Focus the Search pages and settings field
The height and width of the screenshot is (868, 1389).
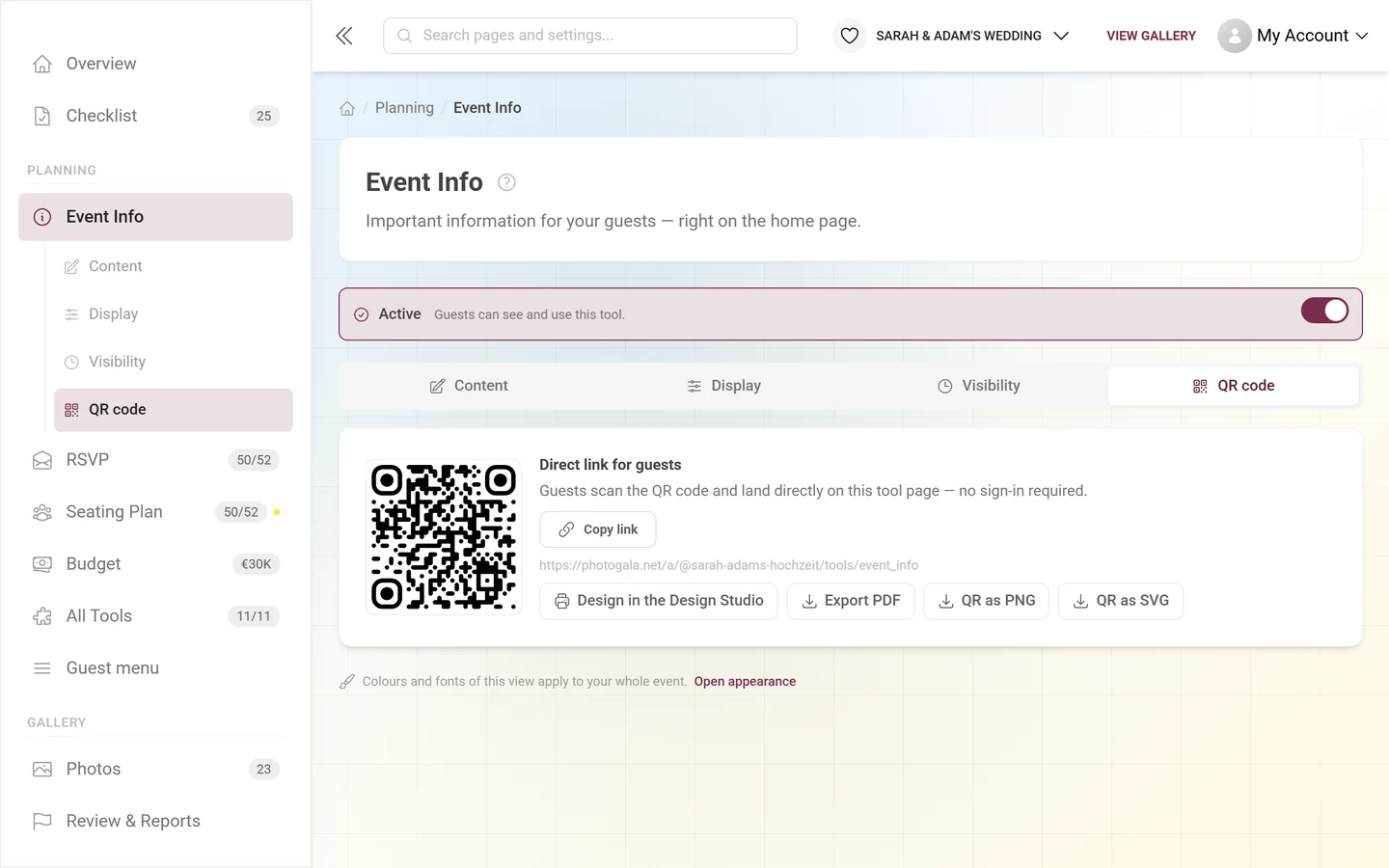coord(590,36)
